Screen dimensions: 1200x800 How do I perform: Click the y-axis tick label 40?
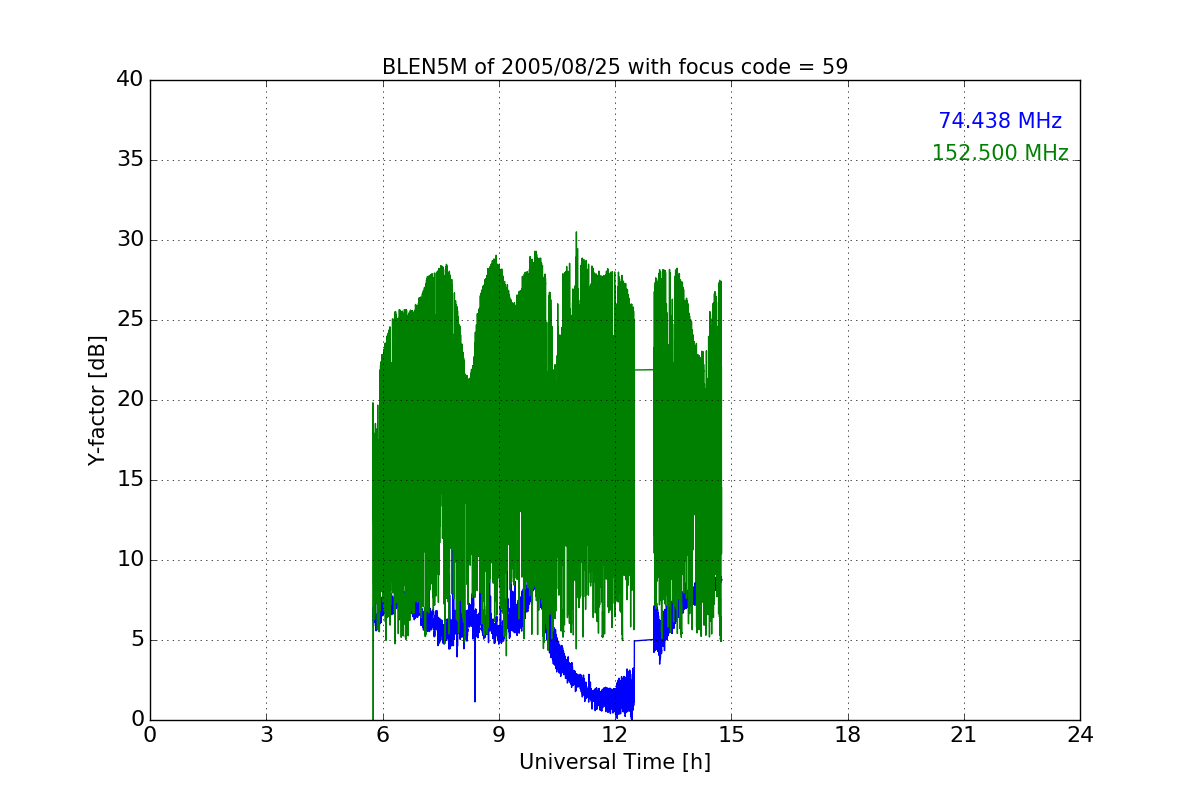[131, 79]
